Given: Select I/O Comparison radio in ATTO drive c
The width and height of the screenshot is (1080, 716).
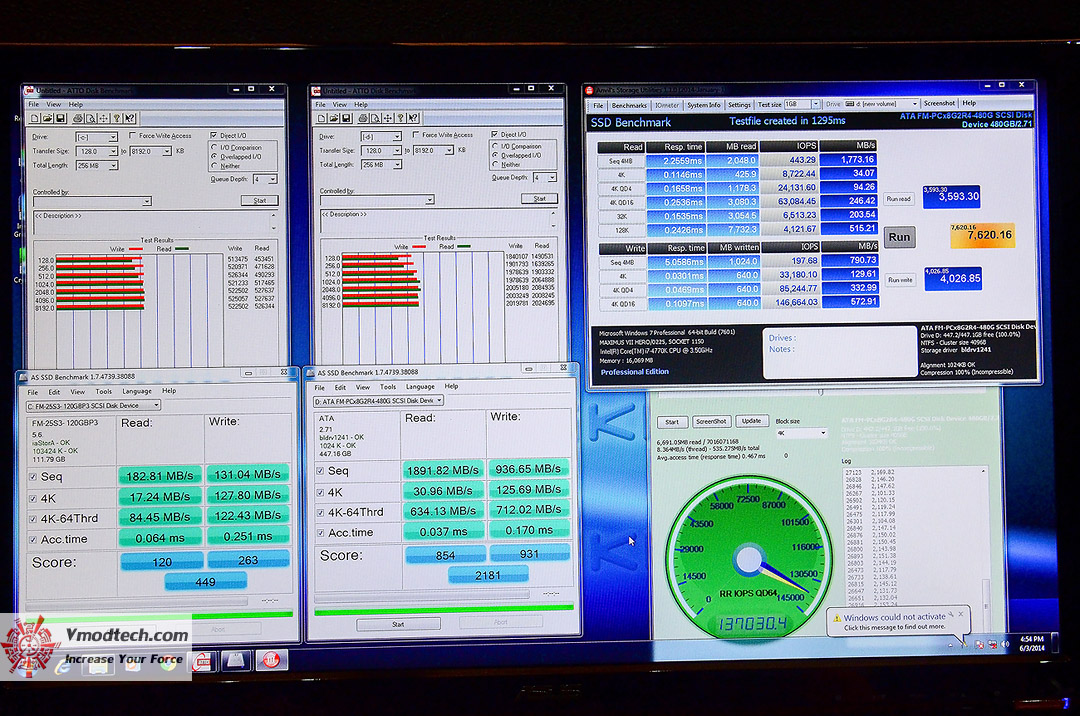Looking at the screenshot, I should click(214, 147).
